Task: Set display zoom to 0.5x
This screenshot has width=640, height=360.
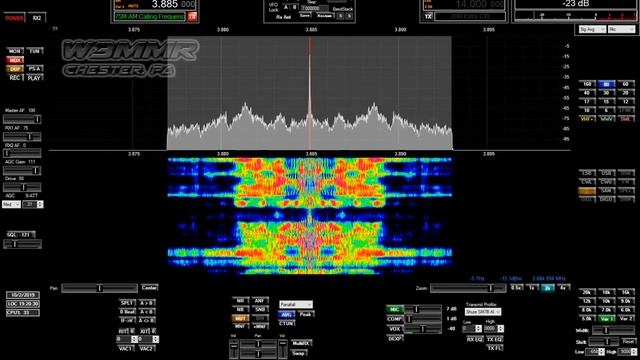Action: click(516, 288)
